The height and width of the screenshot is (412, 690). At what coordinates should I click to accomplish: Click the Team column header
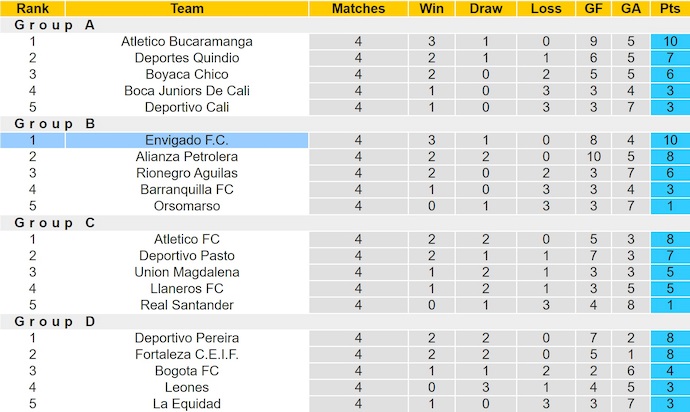pyautogui.click(x=187, y=8)
